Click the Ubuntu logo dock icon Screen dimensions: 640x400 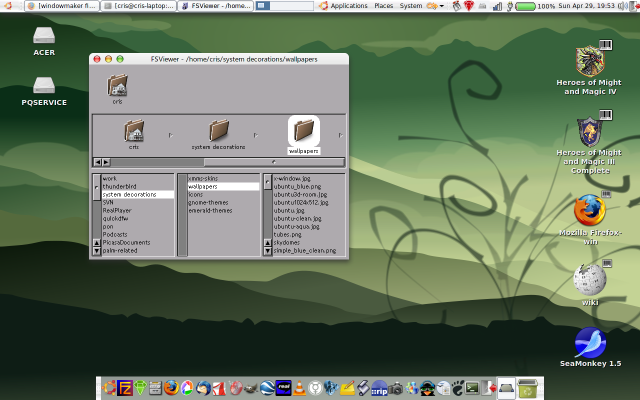click(x=109, y=387)
